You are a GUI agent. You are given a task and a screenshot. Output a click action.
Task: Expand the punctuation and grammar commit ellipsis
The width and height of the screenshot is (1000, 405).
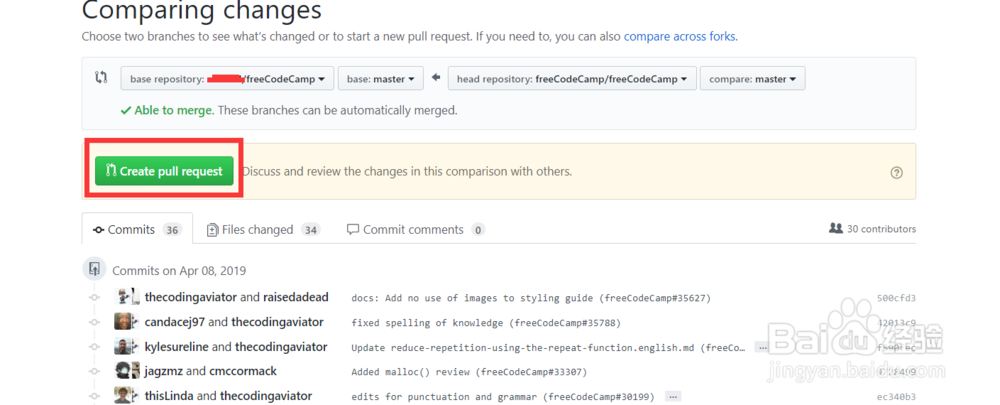(x=671, y=396)
